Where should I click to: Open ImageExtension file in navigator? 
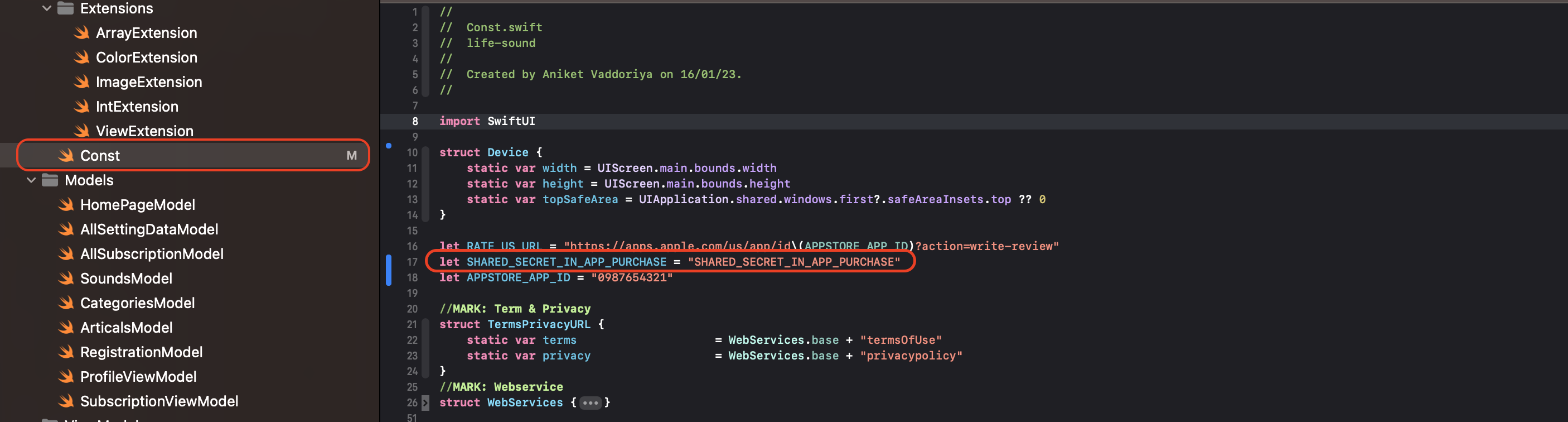(x=148, y=81)
